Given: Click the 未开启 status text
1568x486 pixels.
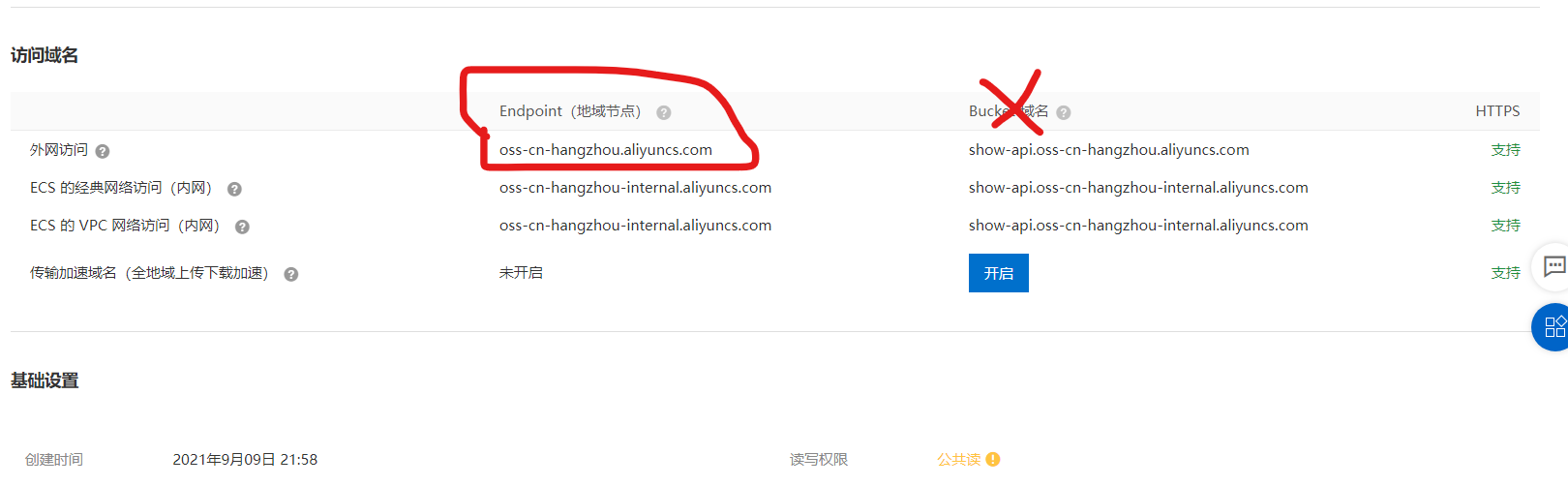Looking at the screenshot, I should (x=521, y=273).
